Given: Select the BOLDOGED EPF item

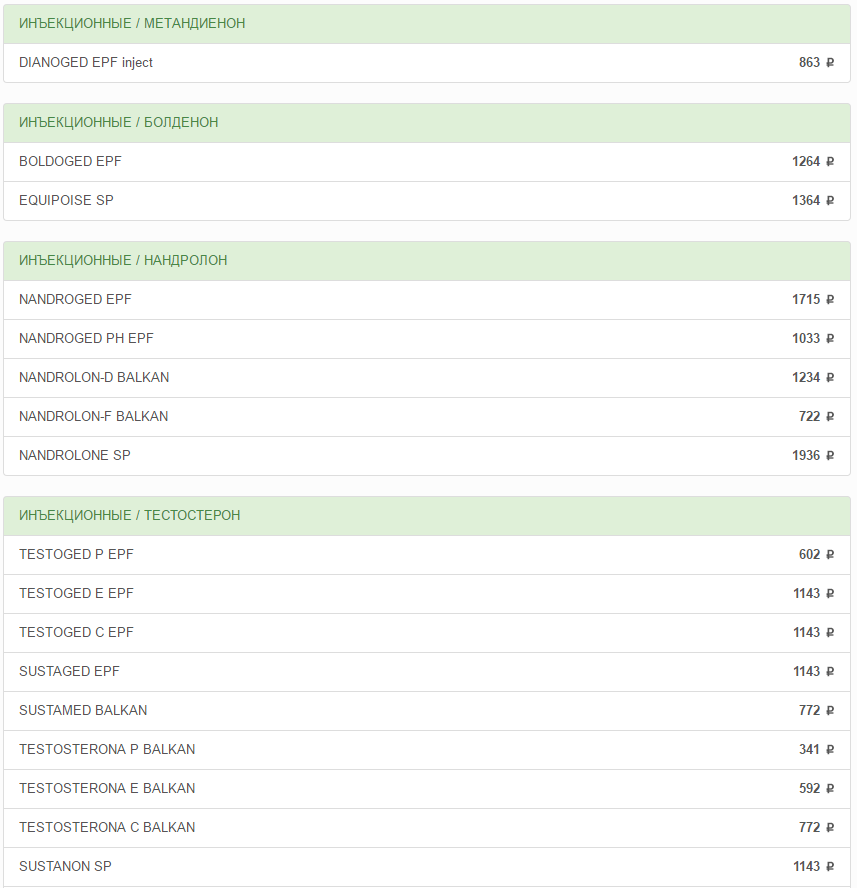Looking at the screenshot, I should [70, 162].
